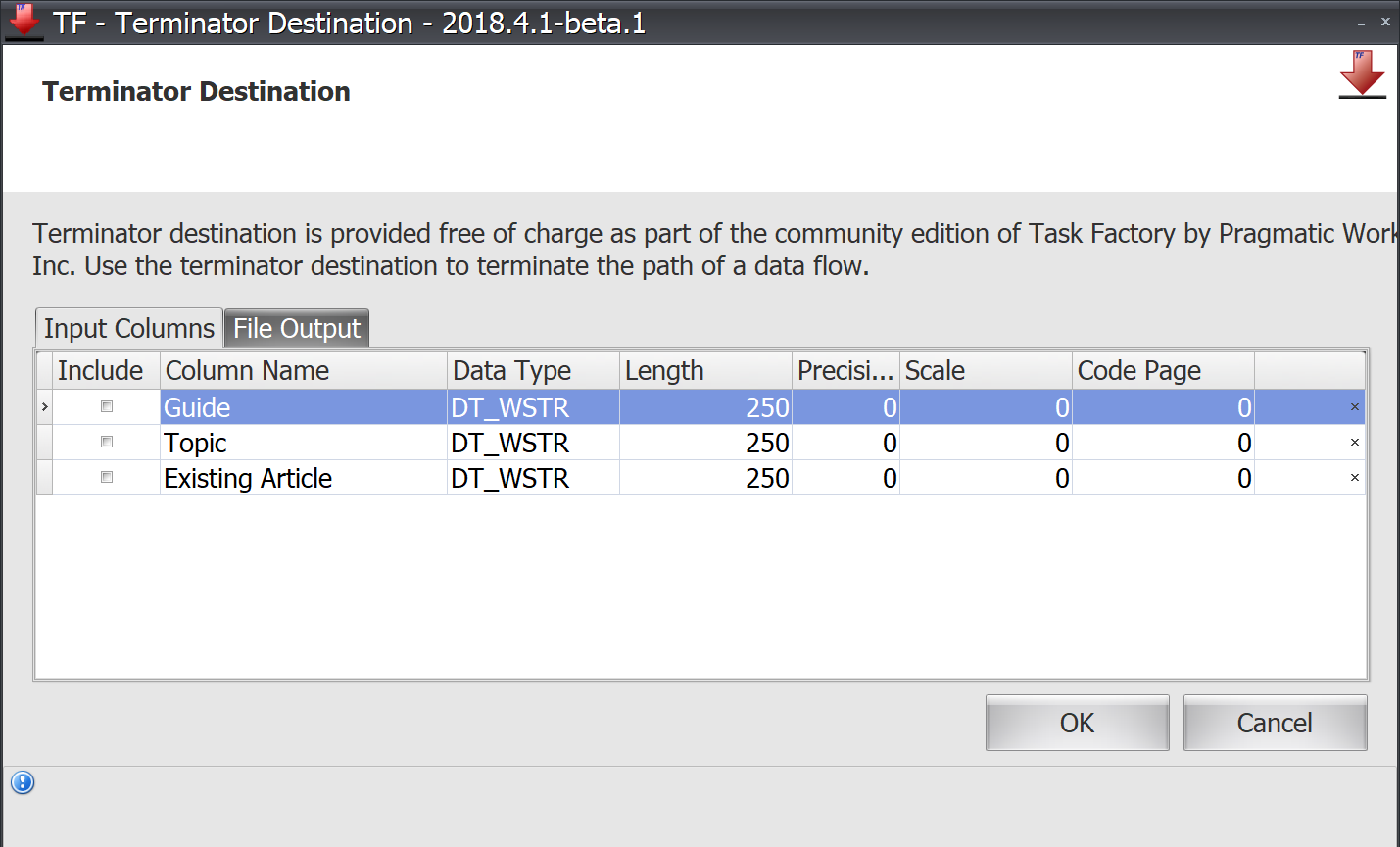Click the Task Factory title bar icon
The image size is (1400, 847).
(x=24, y=22)
